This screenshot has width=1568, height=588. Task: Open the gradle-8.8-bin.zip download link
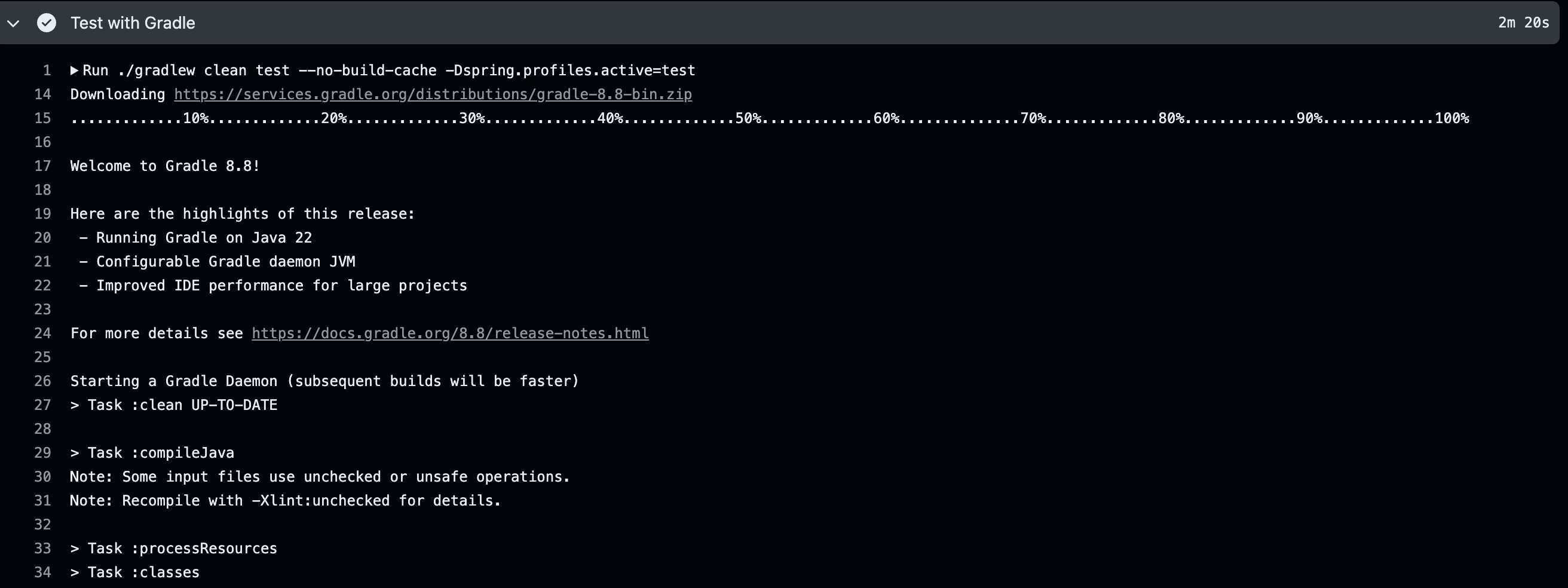pyautogui.click(x=433, y=94)
